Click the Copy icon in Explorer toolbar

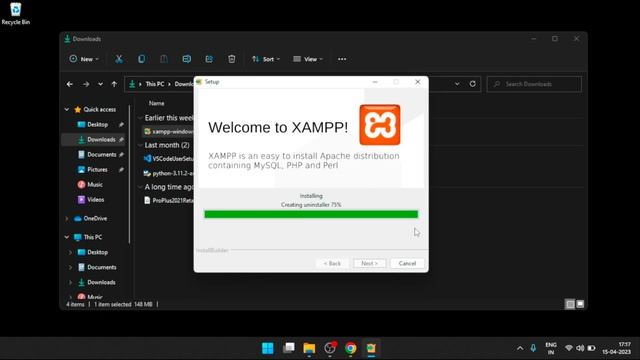click(x=141, y=59)
